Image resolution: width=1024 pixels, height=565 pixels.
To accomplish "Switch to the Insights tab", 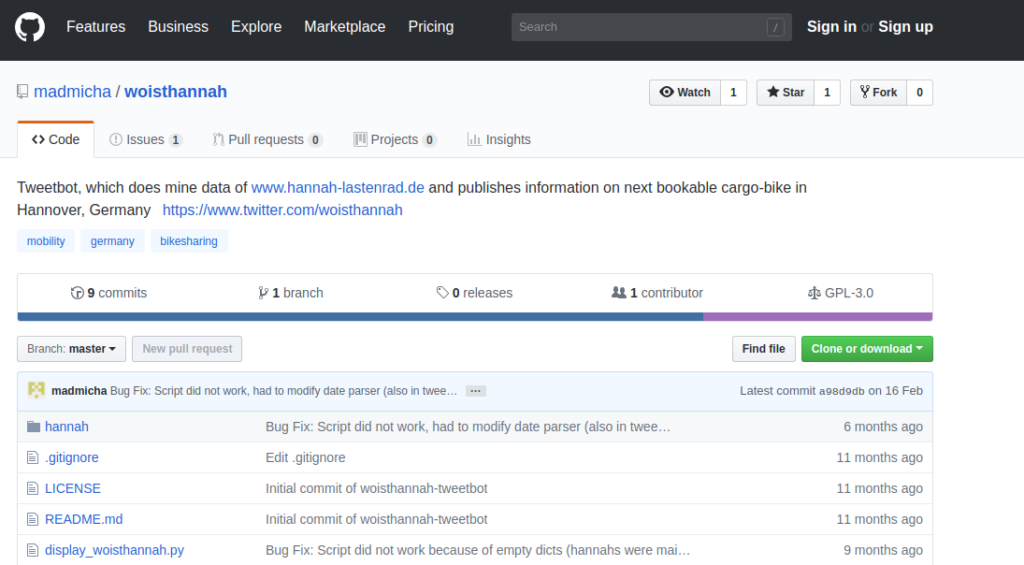I will point(500,140).
